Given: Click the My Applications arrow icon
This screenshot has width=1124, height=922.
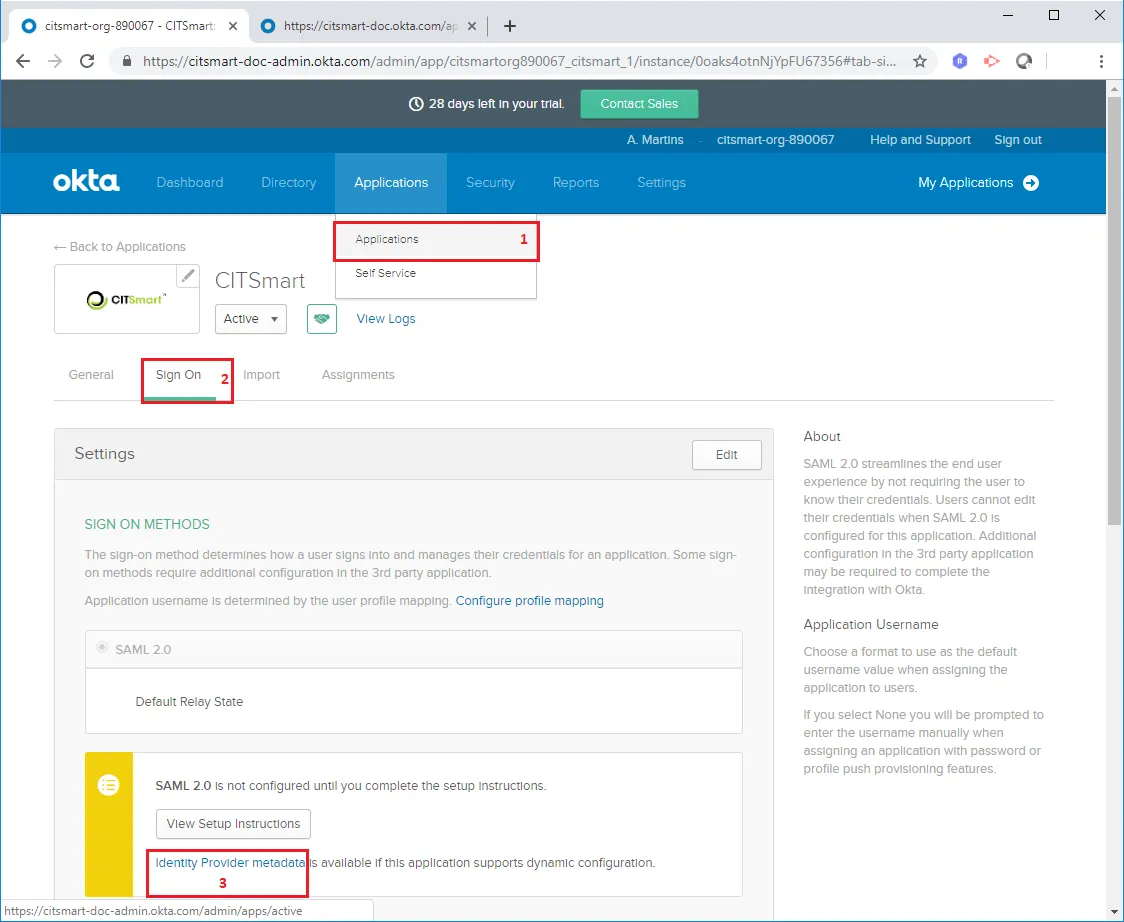Looking at the screenshot, I should click(x=1031, y=183).
